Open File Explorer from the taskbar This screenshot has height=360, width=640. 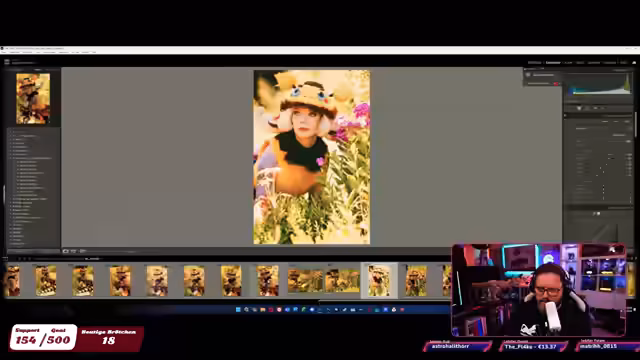click(262, 310)
